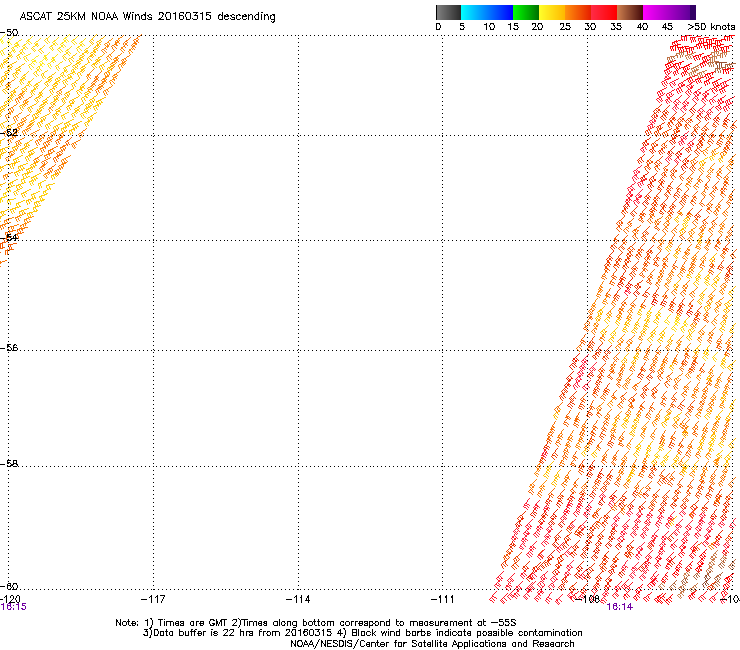This screenshot has width=740, height=650.
Task: Click the -111 longitude axis label
Action: click(x=443, y=599)
